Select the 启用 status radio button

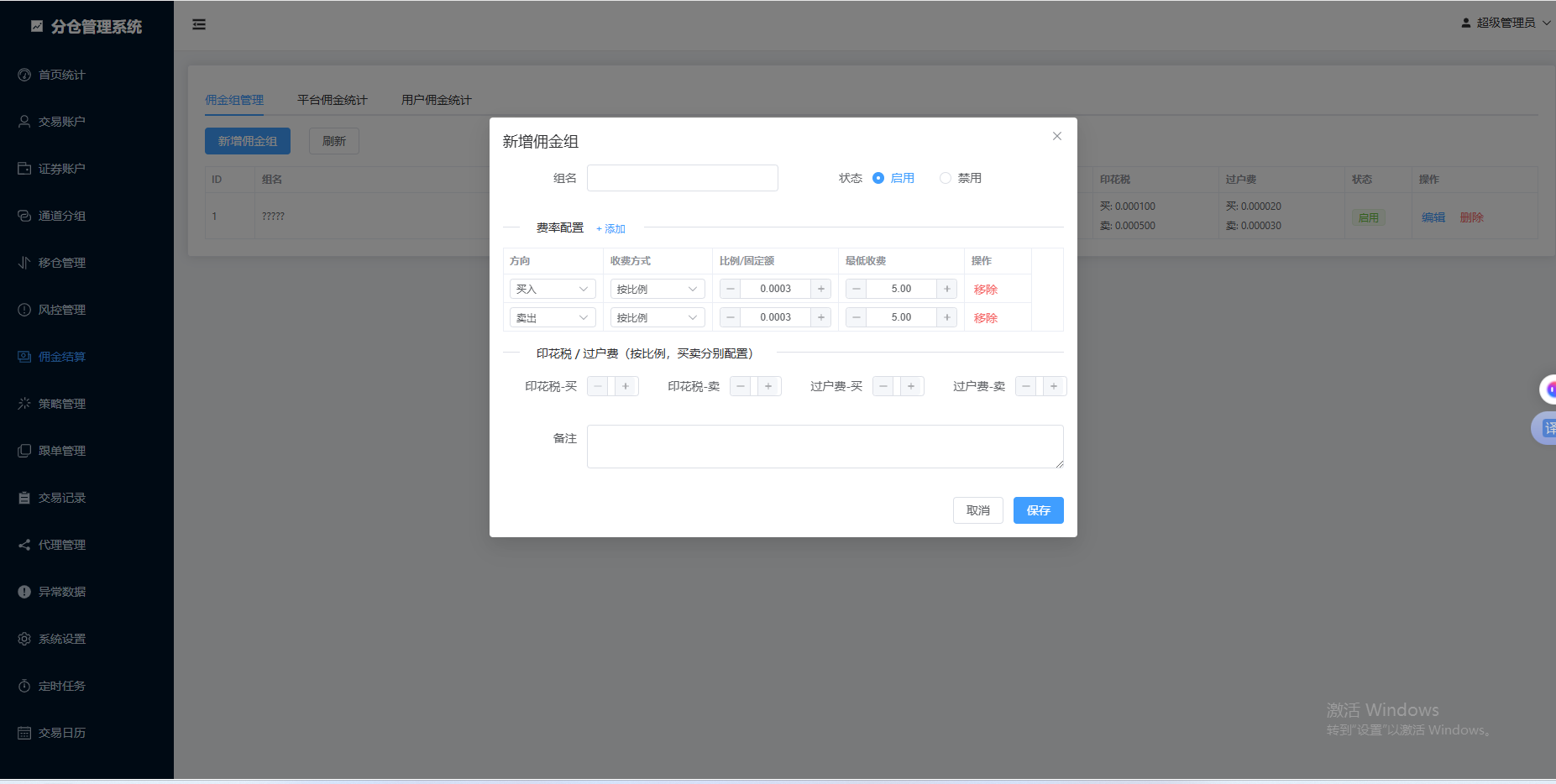[x=878, y=178]
